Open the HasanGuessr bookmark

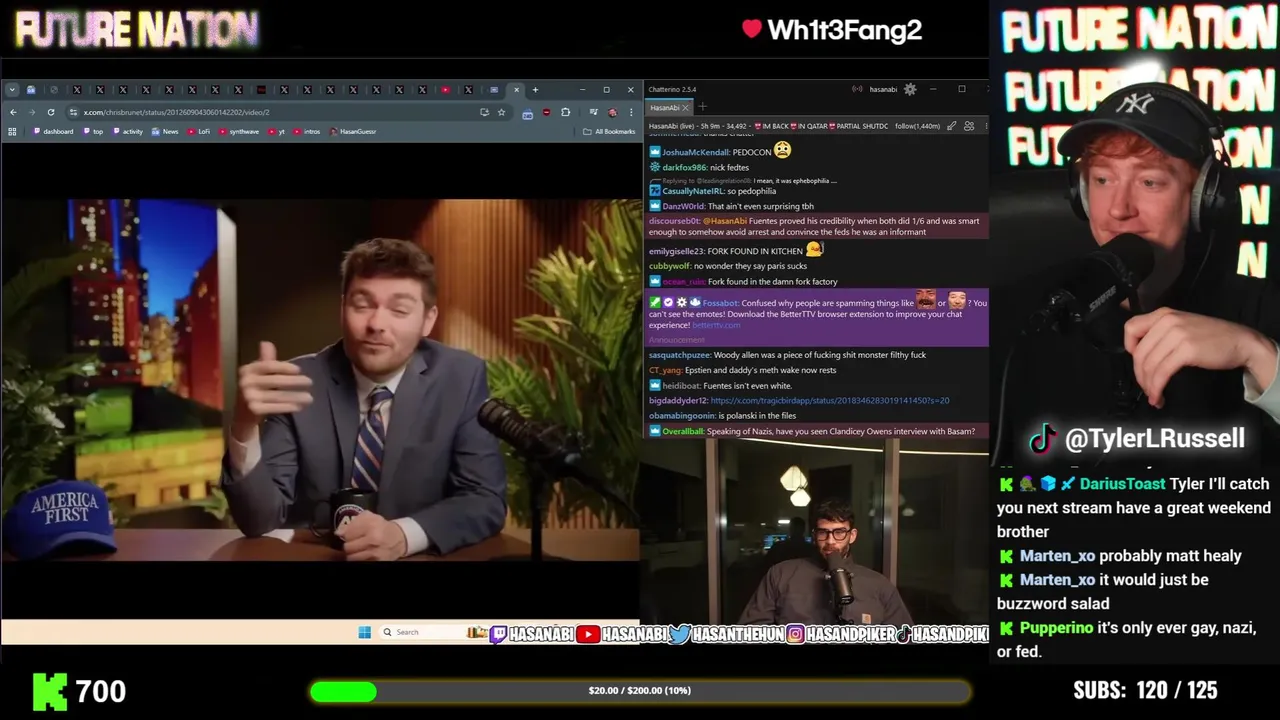click(x=353, y=131)
